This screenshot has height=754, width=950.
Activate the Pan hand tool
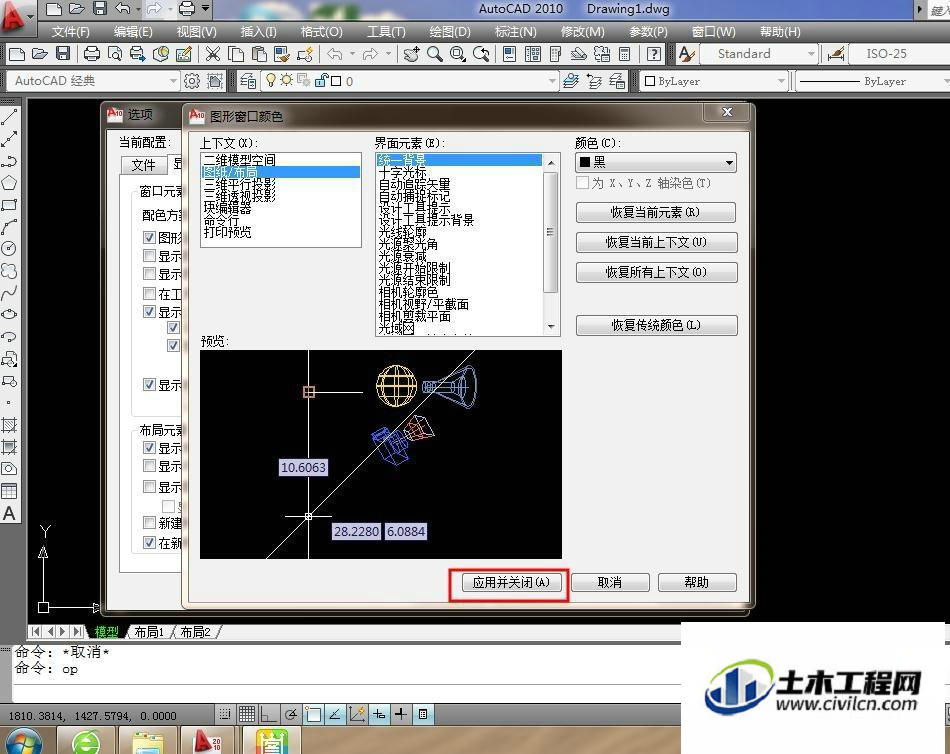pyautogui.click(x=412, y=54)
